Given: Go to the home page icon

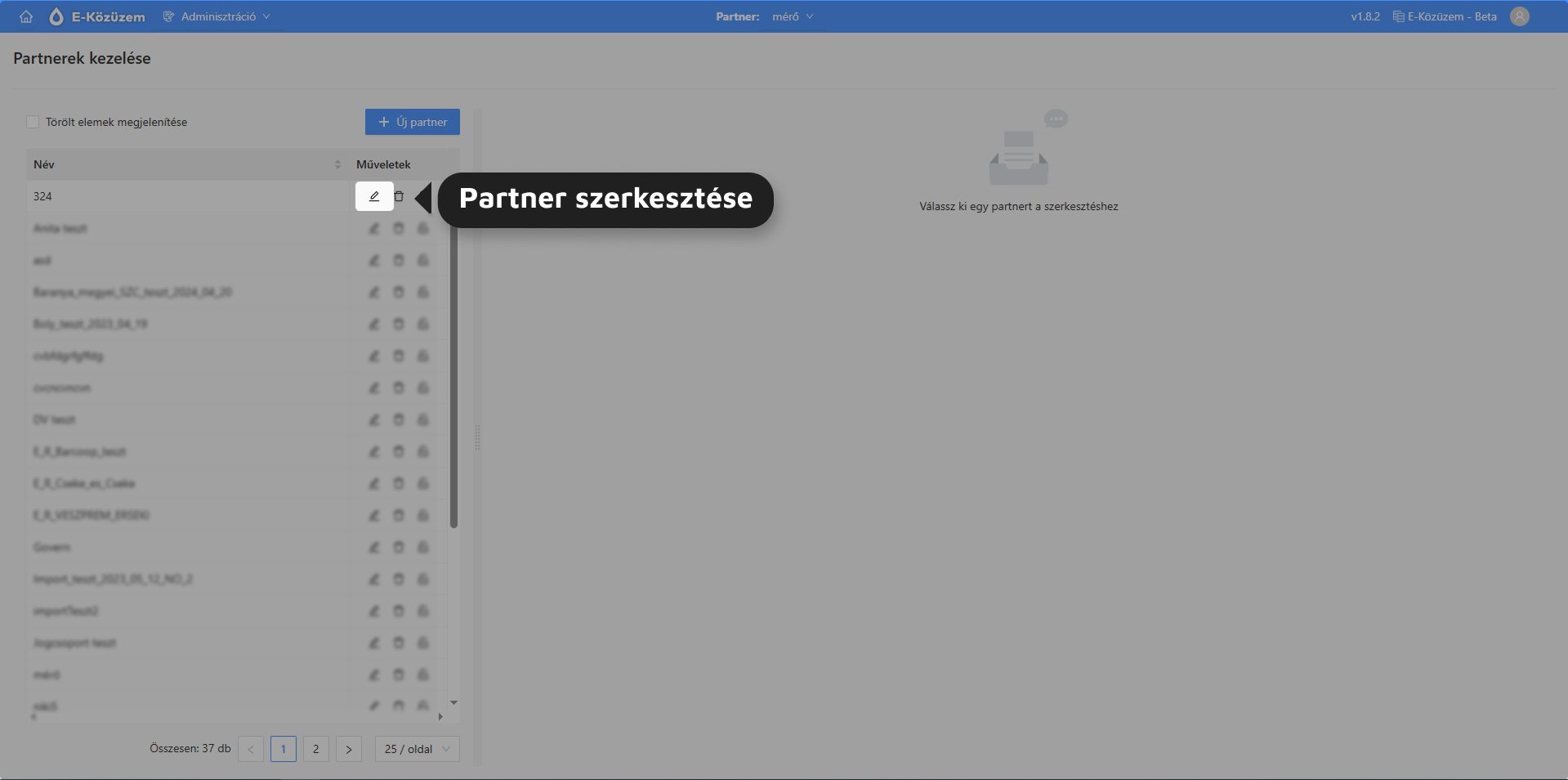Looking at the screenshot, I should [x=26, y=16].
